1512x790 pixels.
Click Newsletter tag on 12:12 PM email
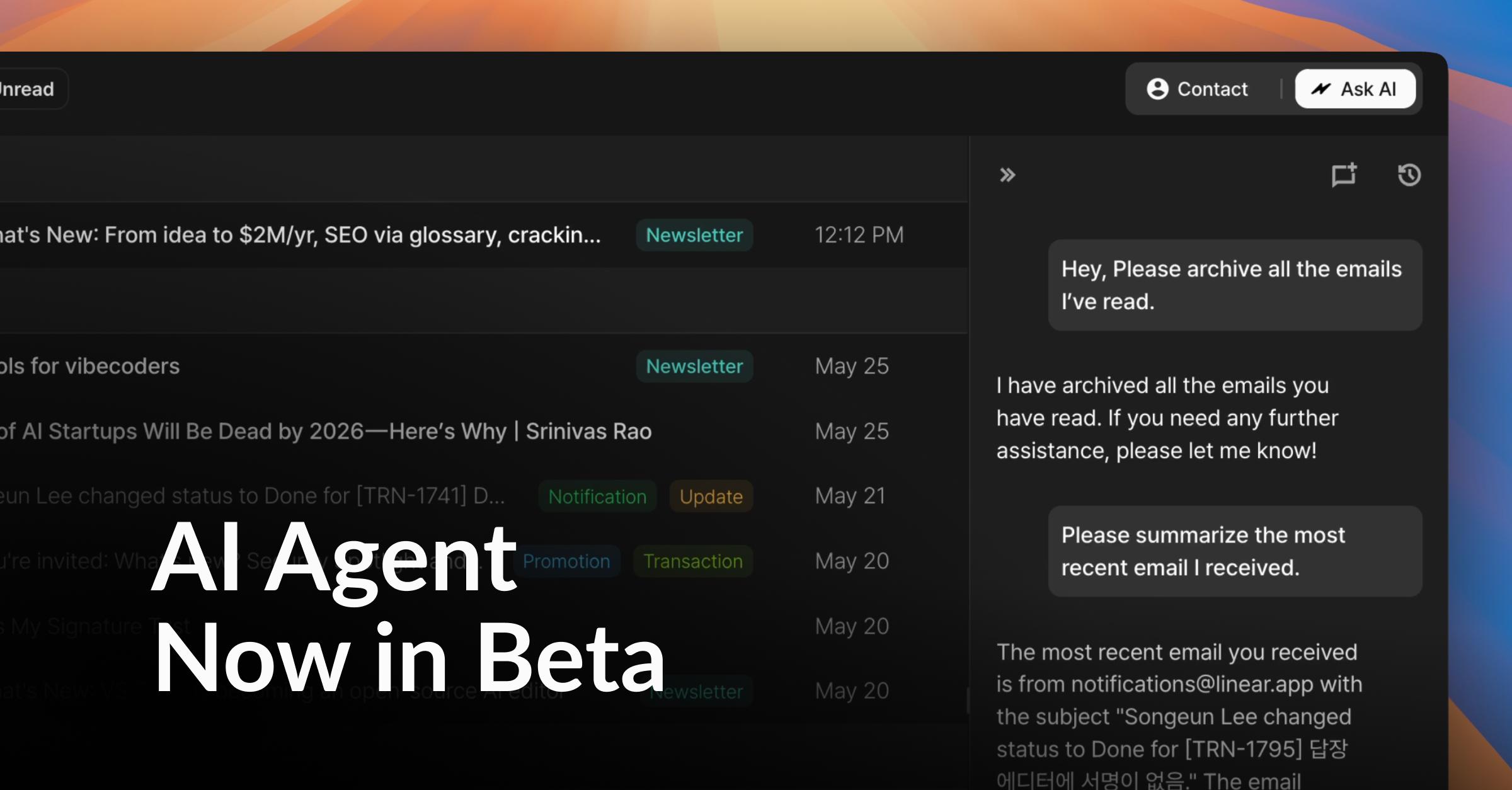tap(694, 235)
